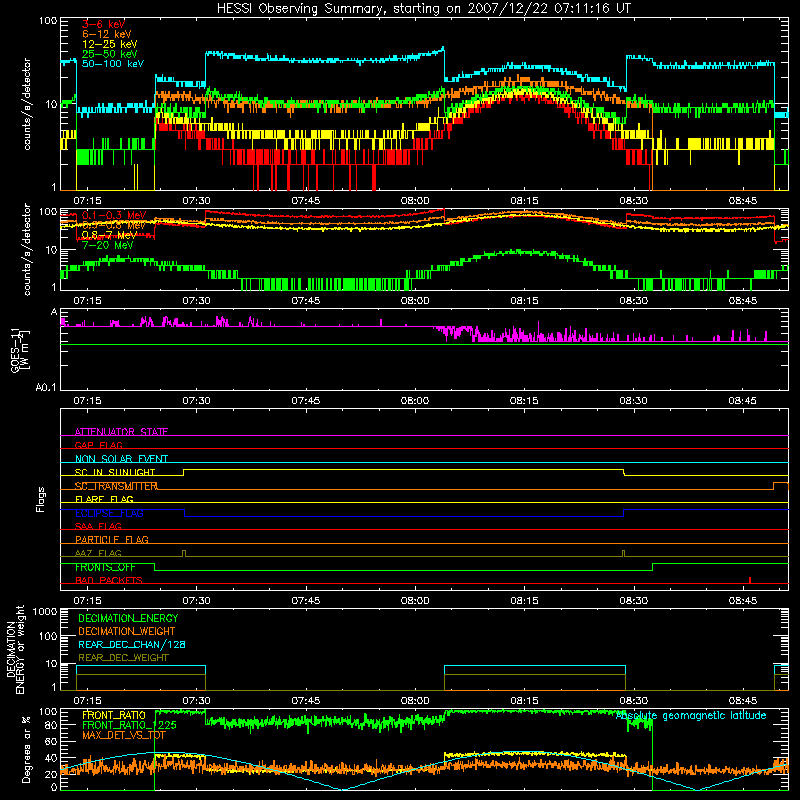
Task: Click the NON_SOLAR_EVENT flag label
Action: pyautogui.click(x=121, y=459)
